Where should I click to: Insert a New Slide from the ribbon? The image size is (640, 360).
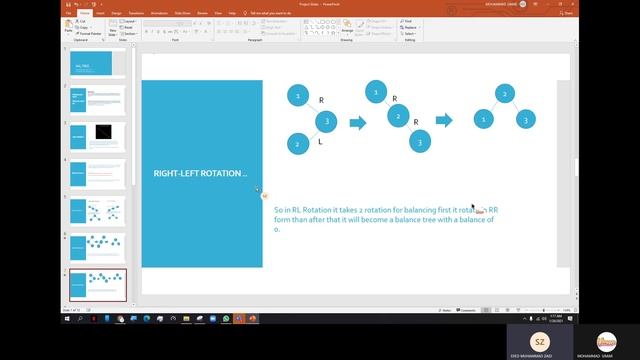pos(113,27)
